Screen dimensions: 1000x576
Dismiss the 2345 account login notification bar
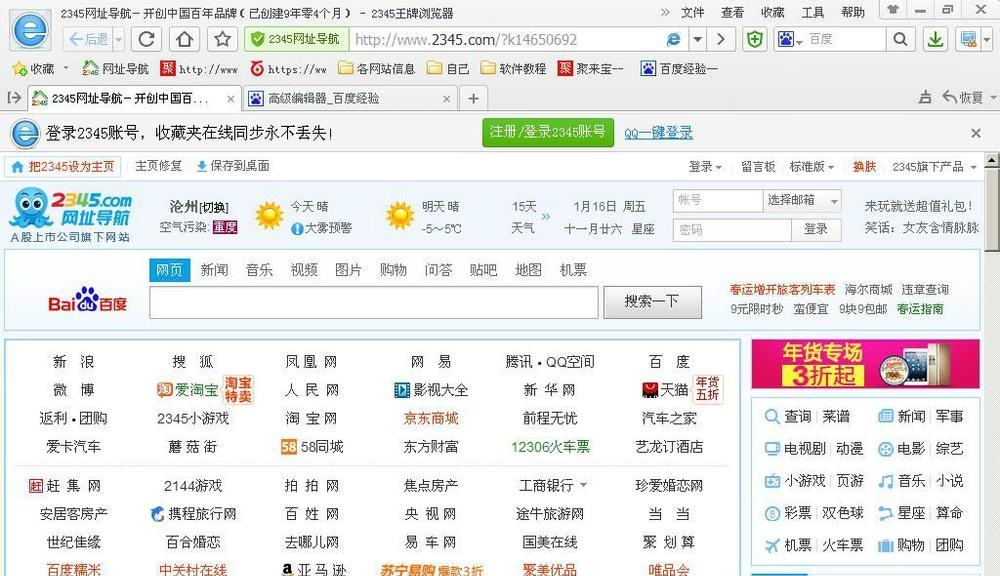point(976,133)
